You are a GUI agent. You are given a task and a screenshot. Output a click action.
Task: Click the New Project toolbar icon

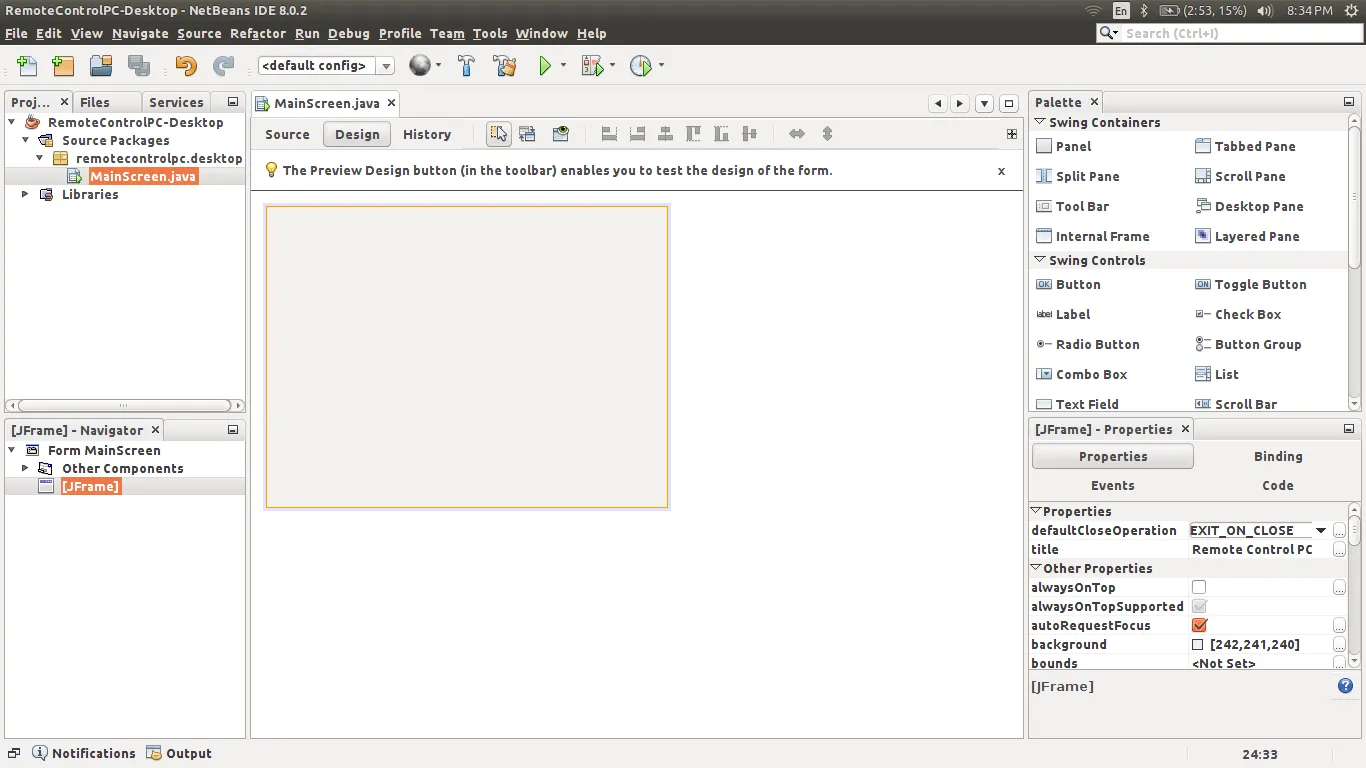click(x=63, y=66)
